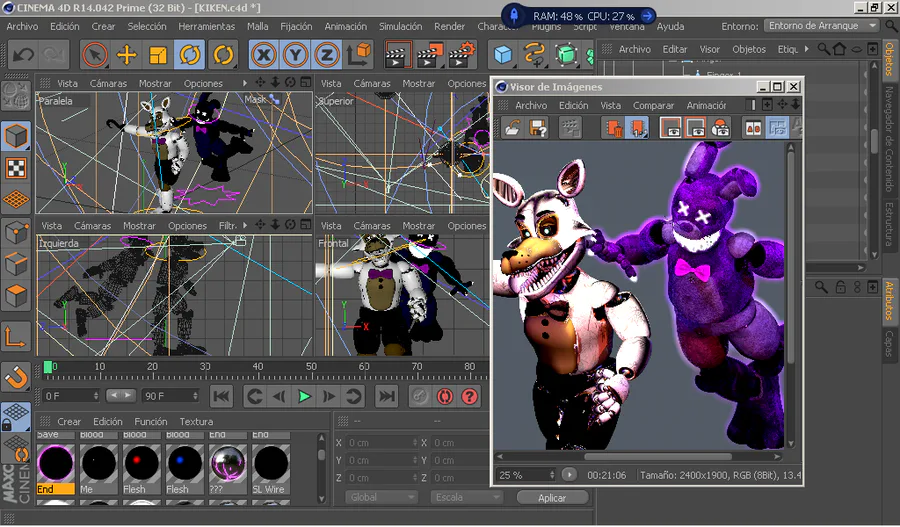Go to start of animation
The width and height of the screenshot is (900, 527).
[222, 396]
